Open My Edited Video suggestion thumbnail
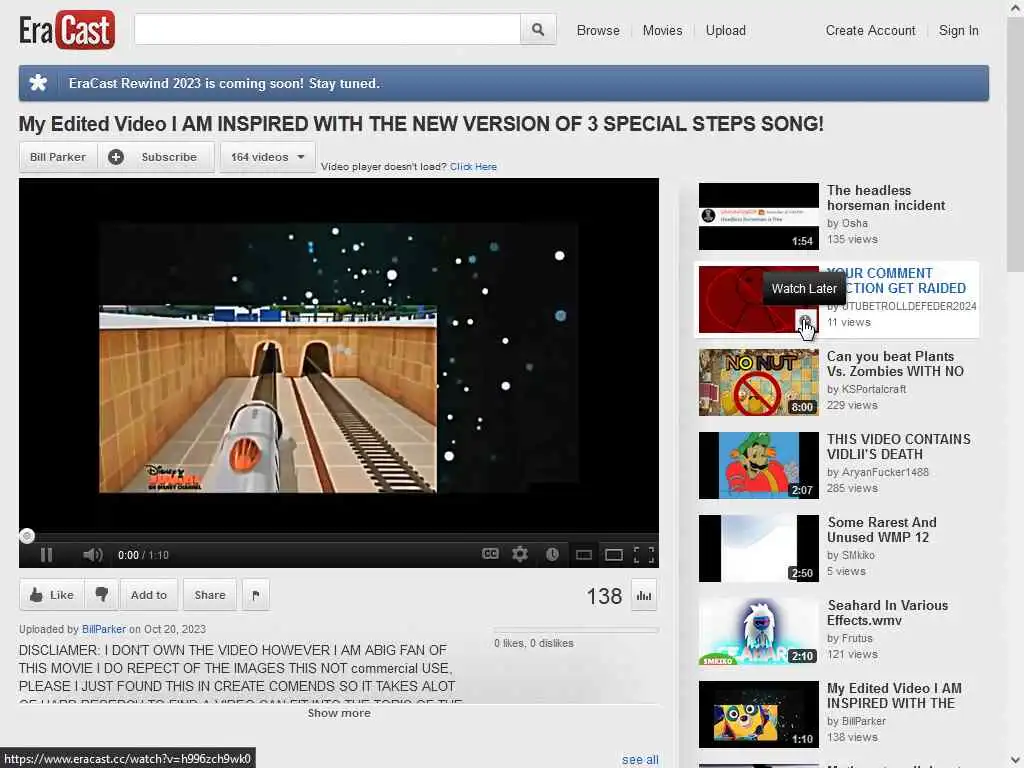This screenshot has width=1024, height=768. click(x=758, y=714)
